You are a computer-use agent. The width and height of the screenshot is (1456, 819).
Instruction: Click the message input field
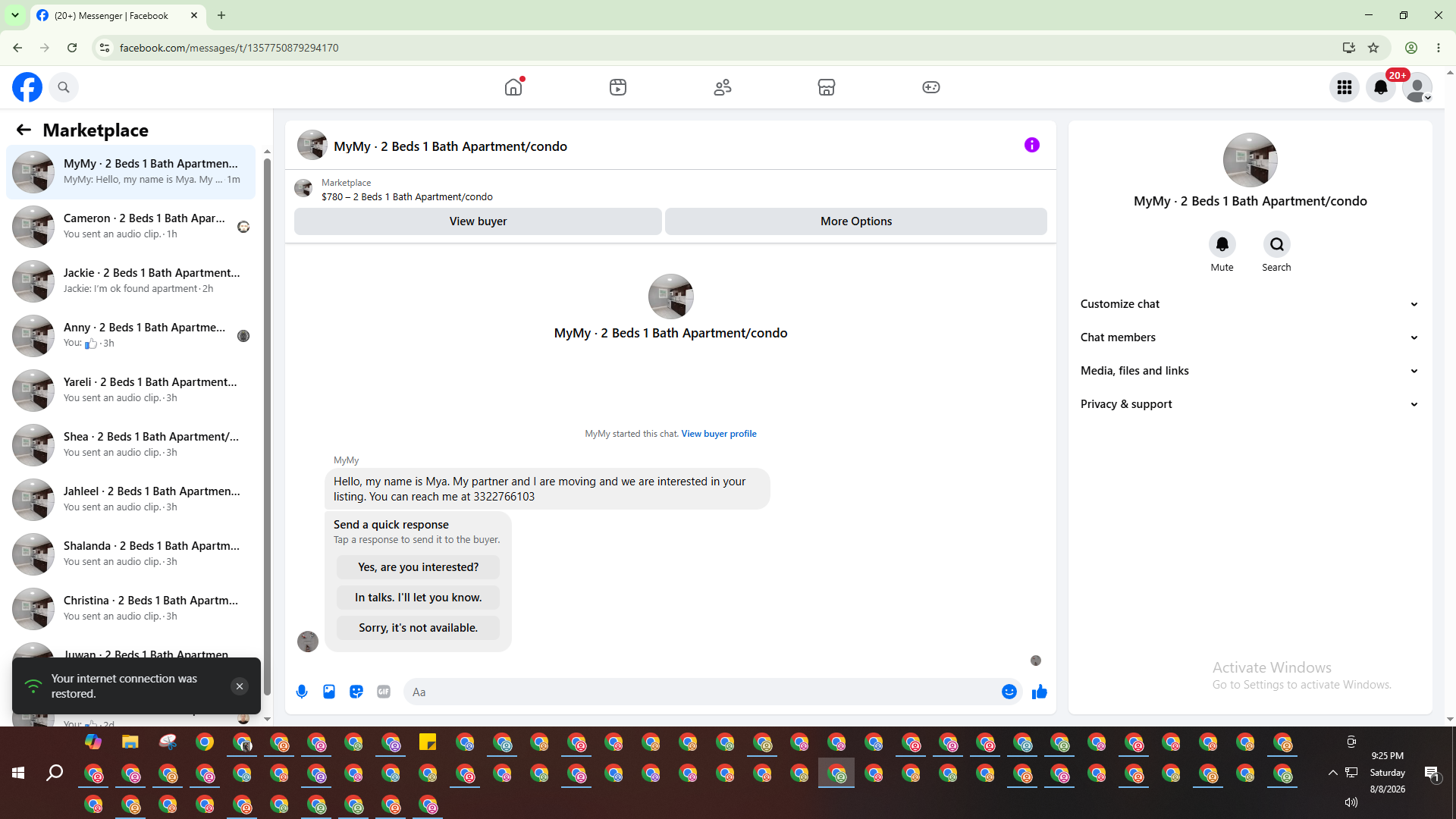point(701,692)
